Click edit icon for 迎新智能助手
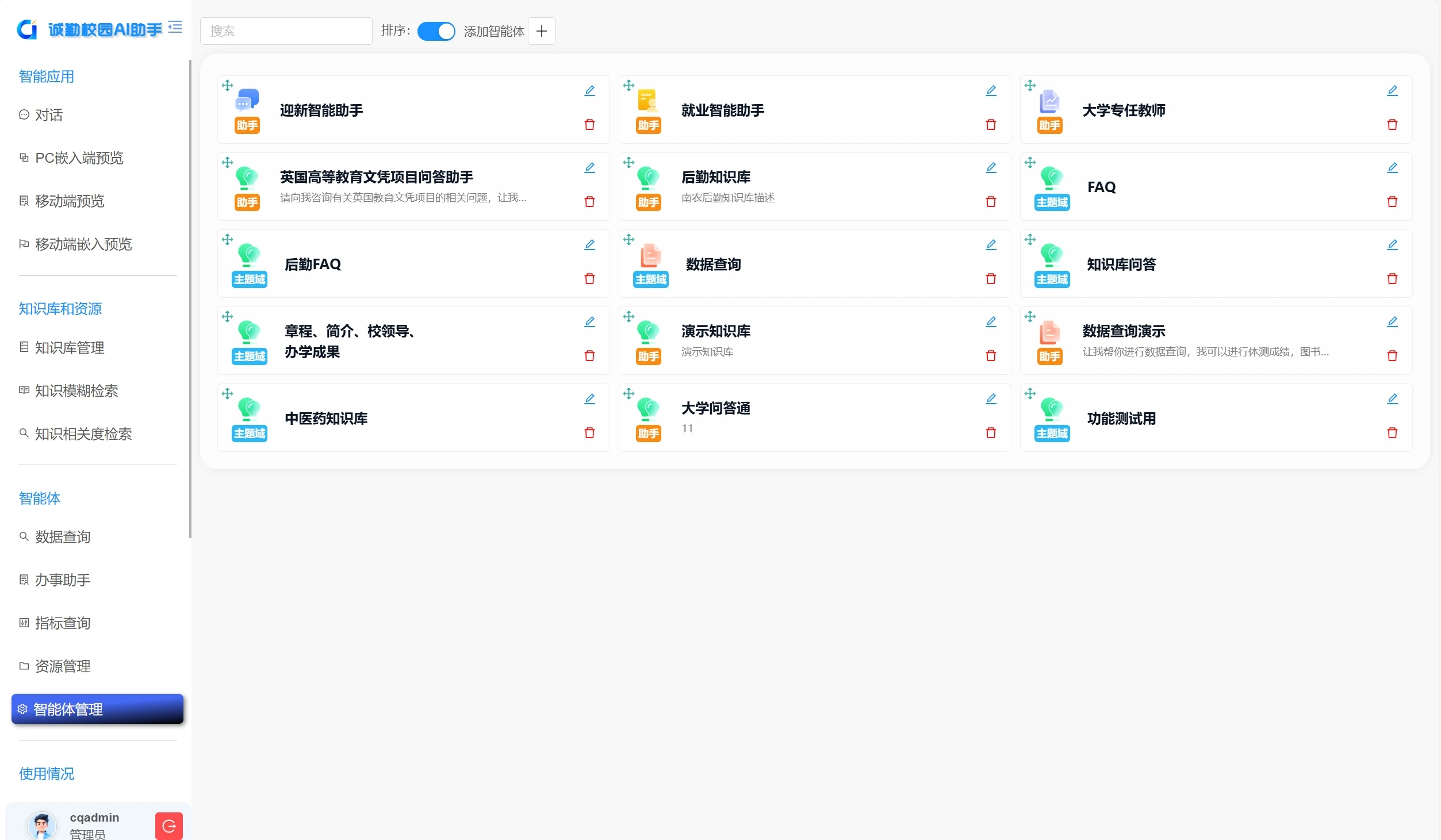This screenshot has height=840, width=1441. [x=589, y=91]
